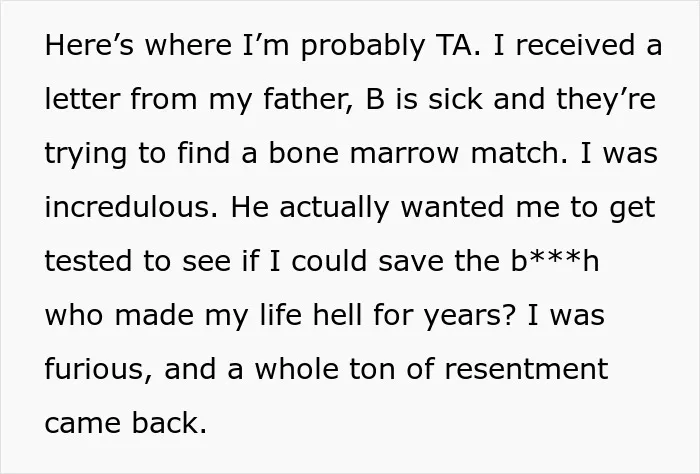This screenshot has height=474, width=700.
Task: Click the word "resentment" in seventh line
Action: point(526,369)
